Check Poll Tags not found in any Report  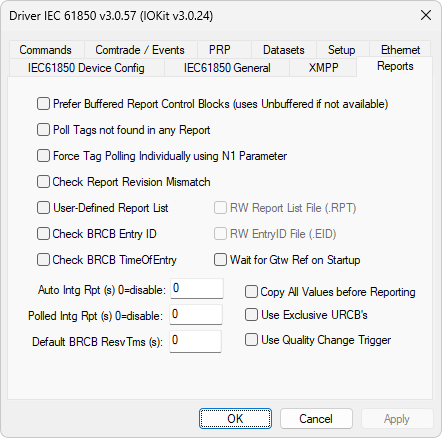(43, 130)
